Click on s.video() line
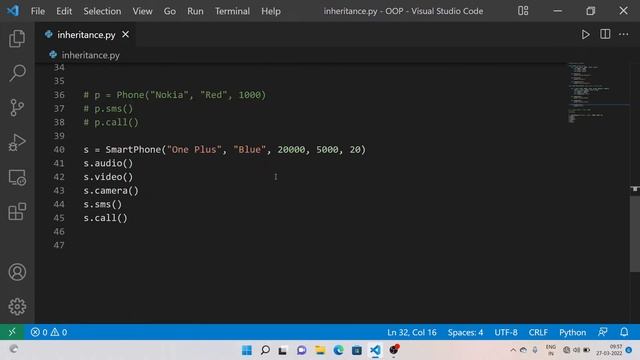Screen dimensions: 640x360 pyautogui.click(x=108, y=177)
